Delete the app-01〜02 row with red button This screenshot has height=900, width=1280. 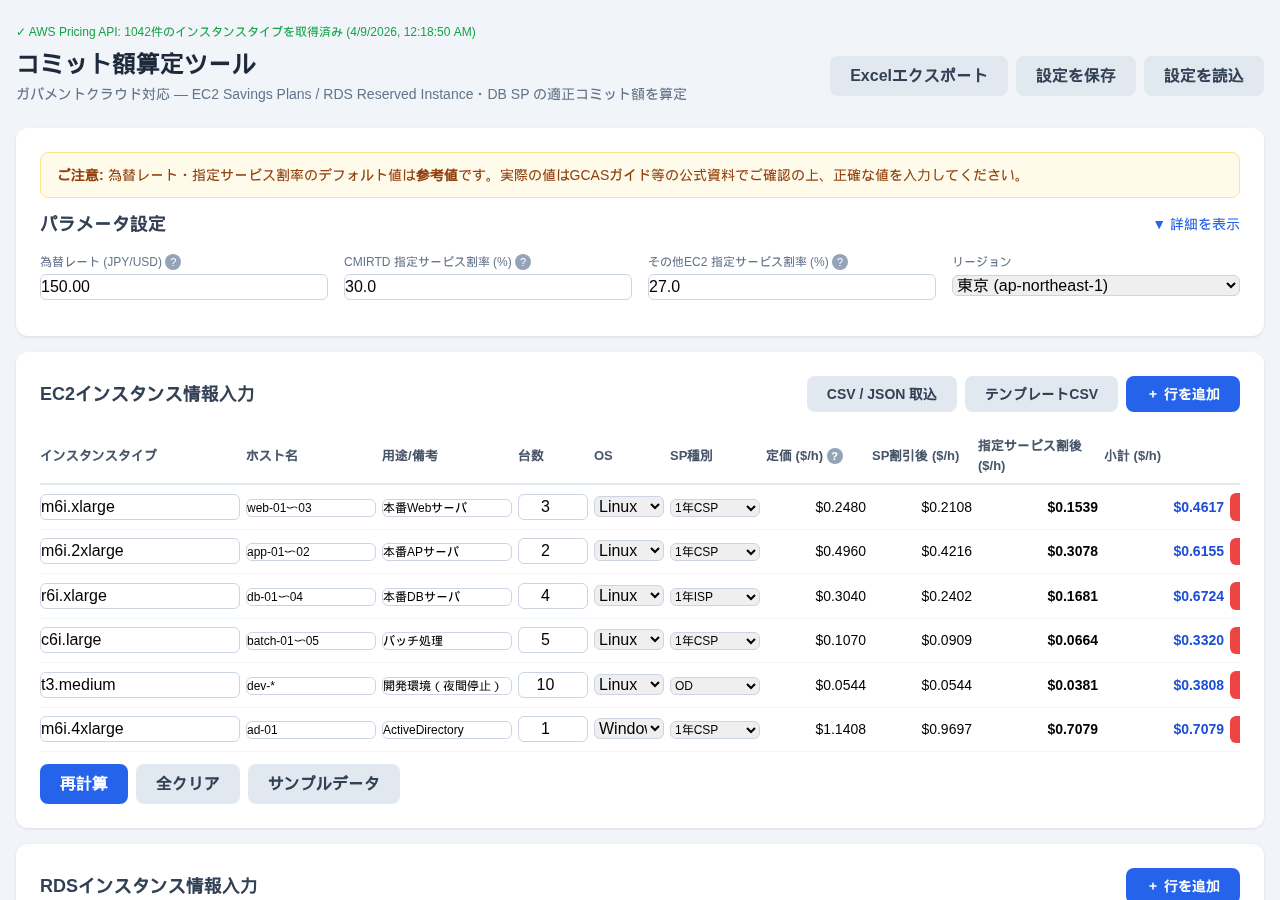coord(1235,551)
